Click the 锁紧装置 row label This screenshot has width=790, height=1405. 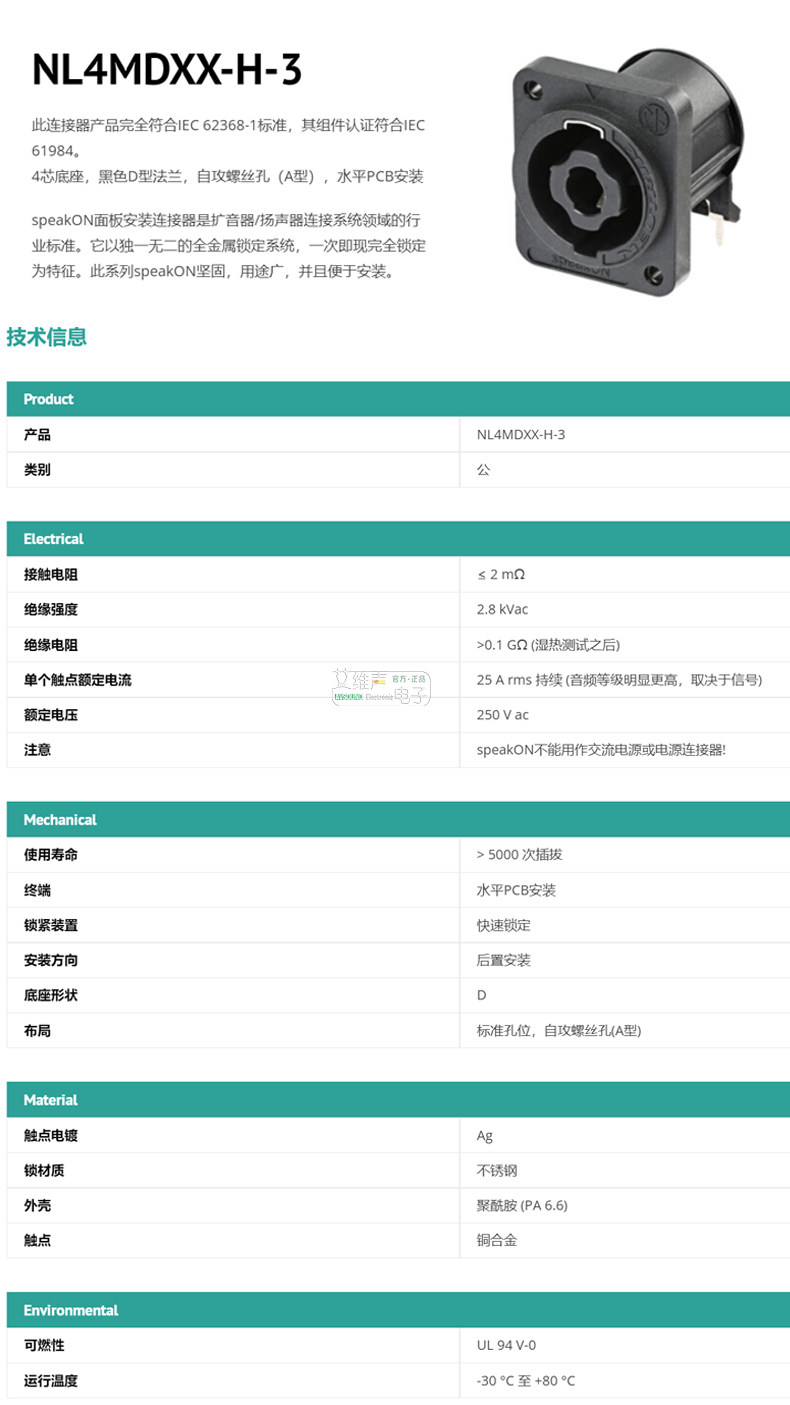[x=51, y=925]
